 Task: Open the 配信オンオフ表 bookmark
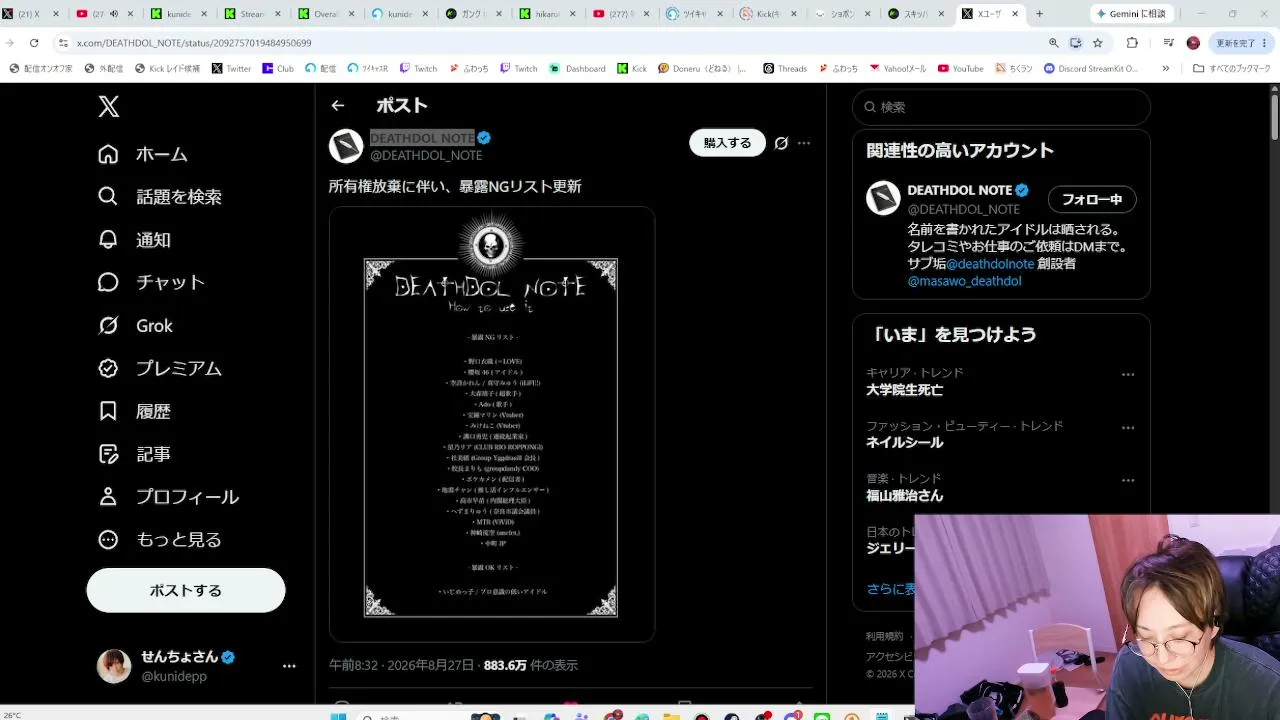coord(41,69)
